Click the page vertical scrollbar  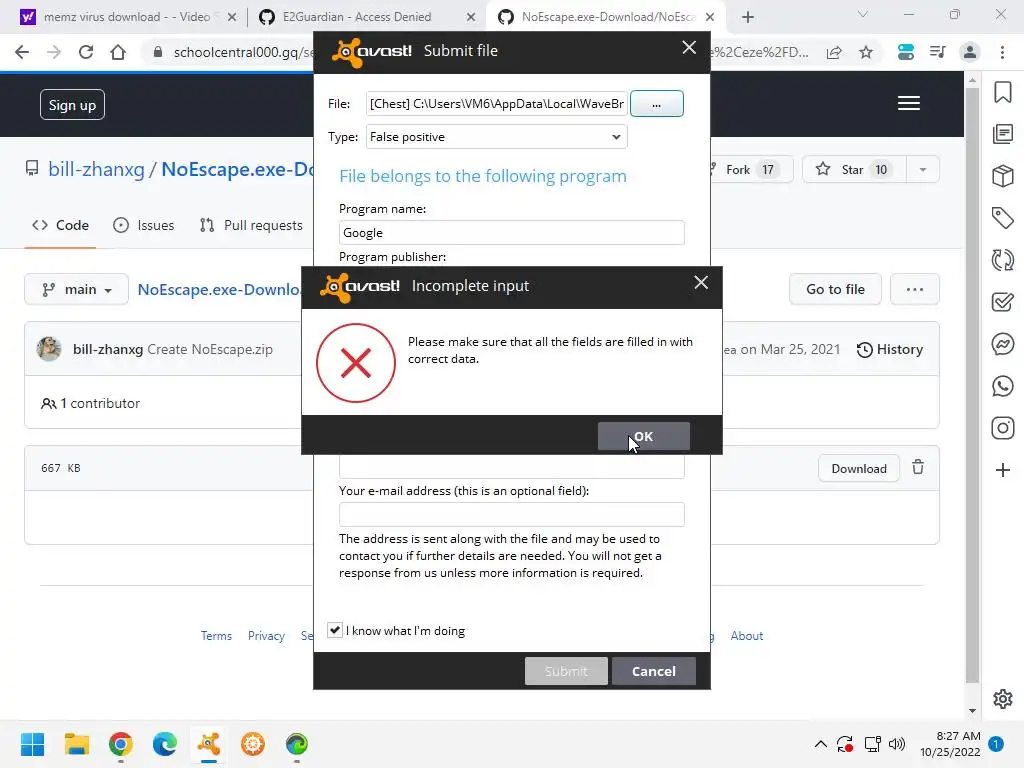point(972,385)
